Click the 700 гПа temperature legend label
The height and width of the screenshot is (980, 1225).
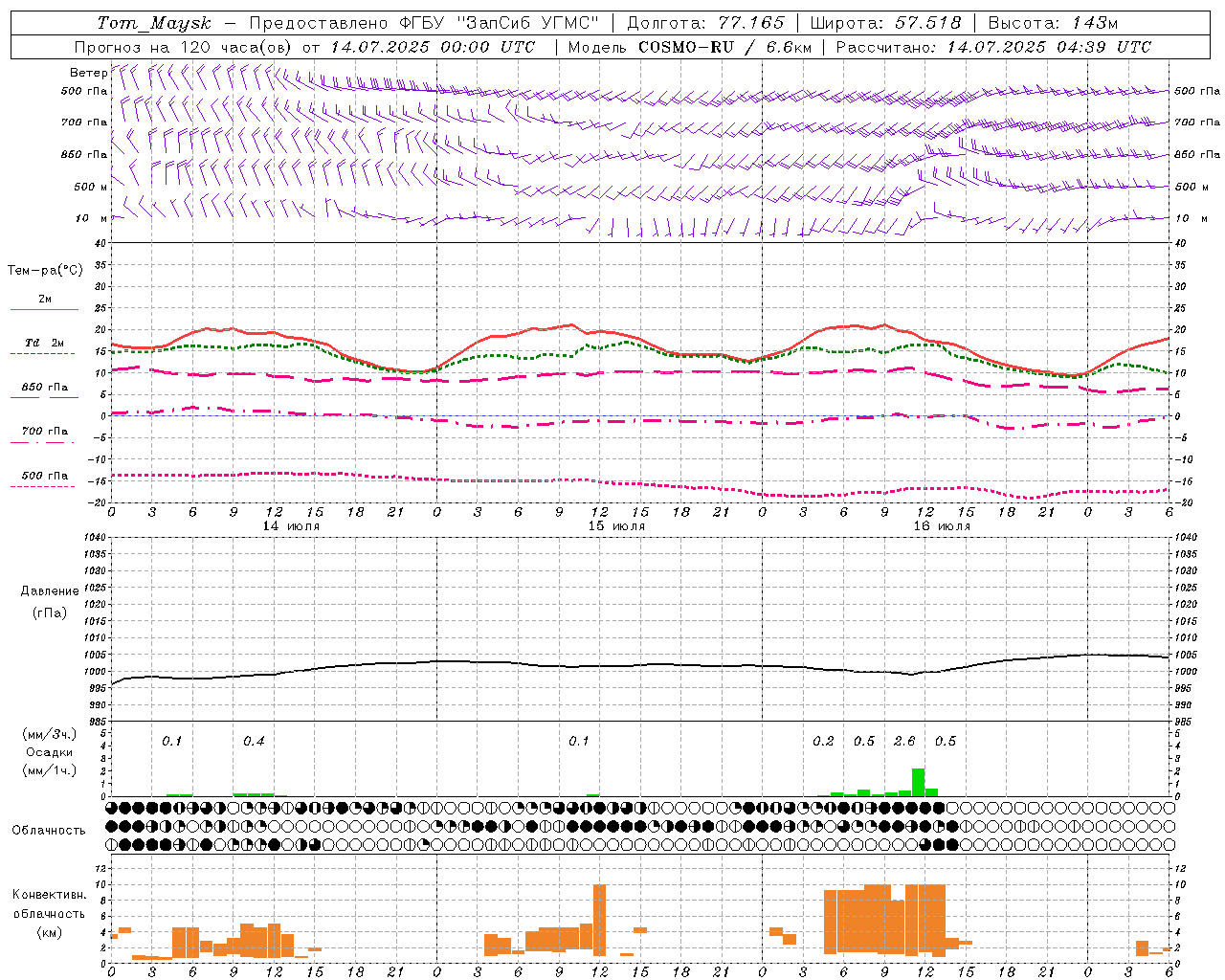pos(45,432)
